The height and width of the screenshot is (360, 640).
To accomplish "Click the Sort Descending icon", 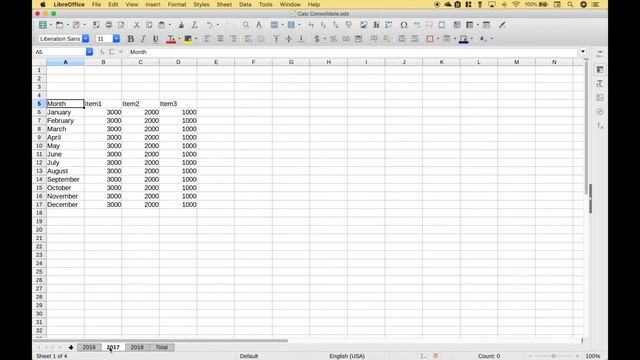I will pos(336,25).
